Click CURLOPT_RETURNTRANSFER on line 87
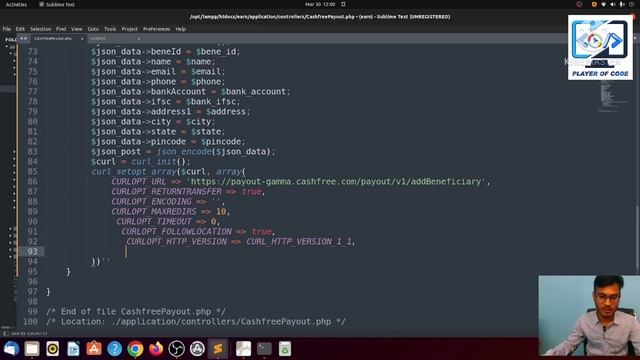This screenshot has height=360, width=640. pos(167,191)
